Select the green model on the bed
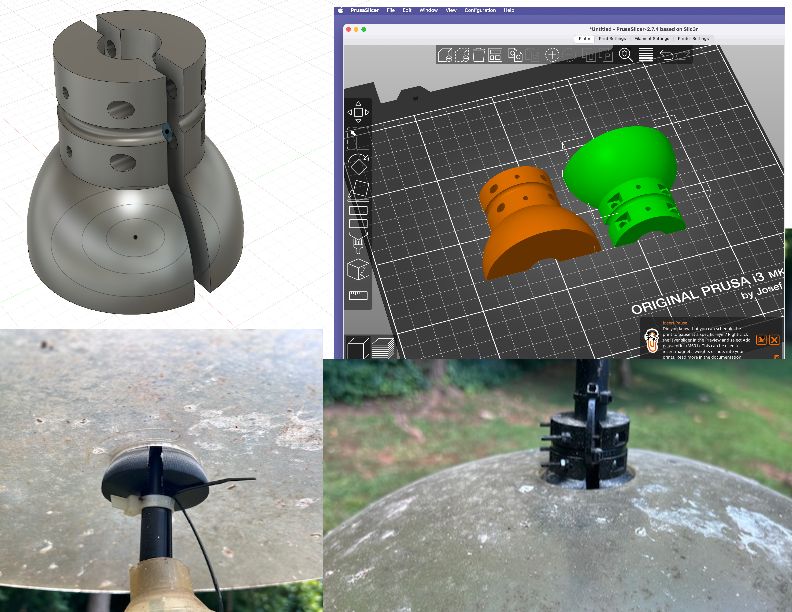Screen dimensions: 792x612 (x=624, y=186)
